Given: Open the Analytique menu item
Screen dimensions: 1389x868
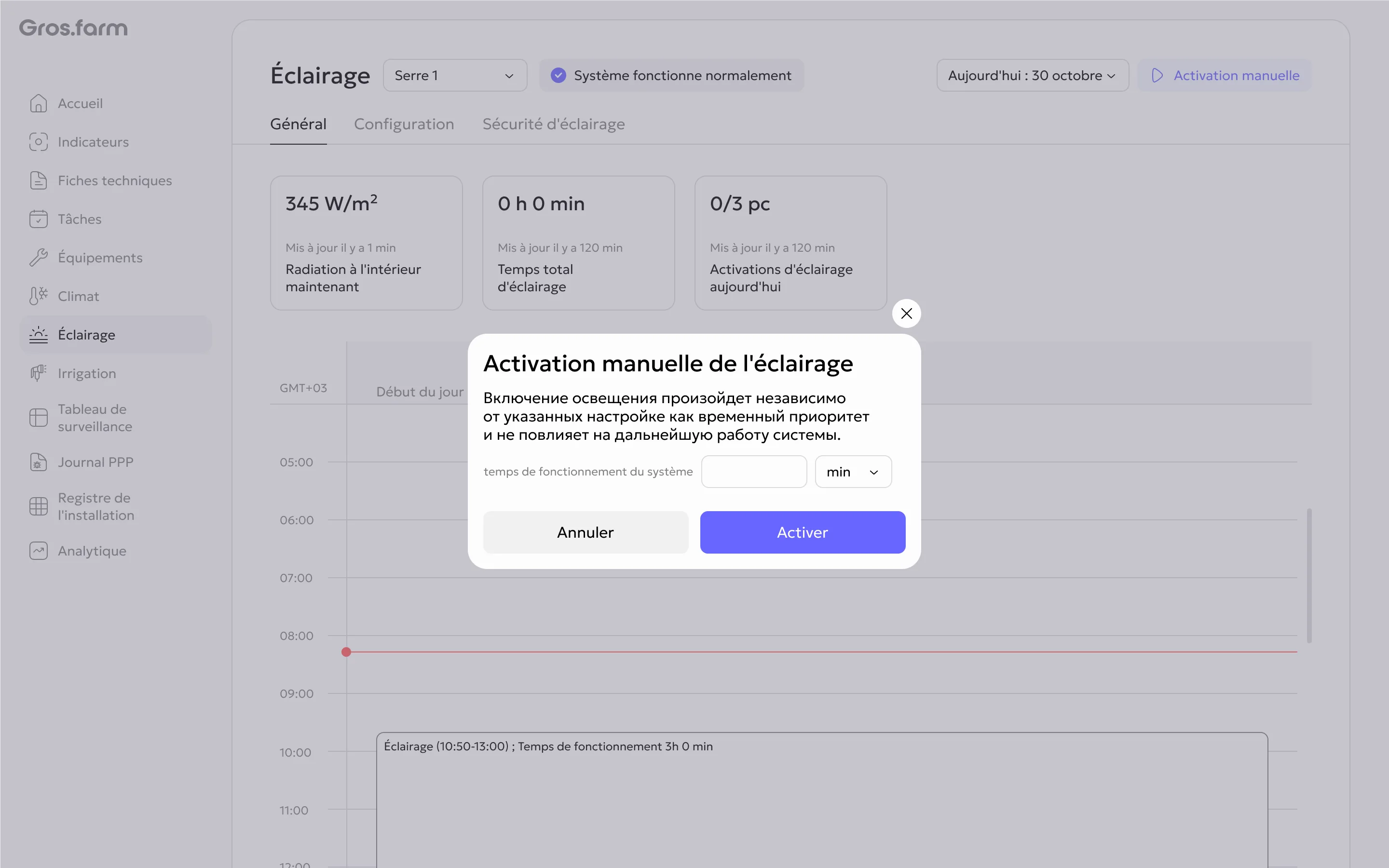Looking at the screenshot, I should (x=115, y=551).
